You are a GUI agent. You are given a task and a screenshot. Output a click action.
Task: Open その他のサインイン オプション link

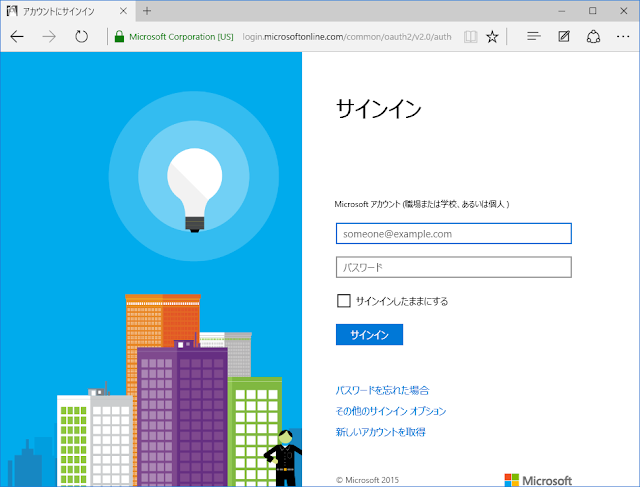(391, 411)
